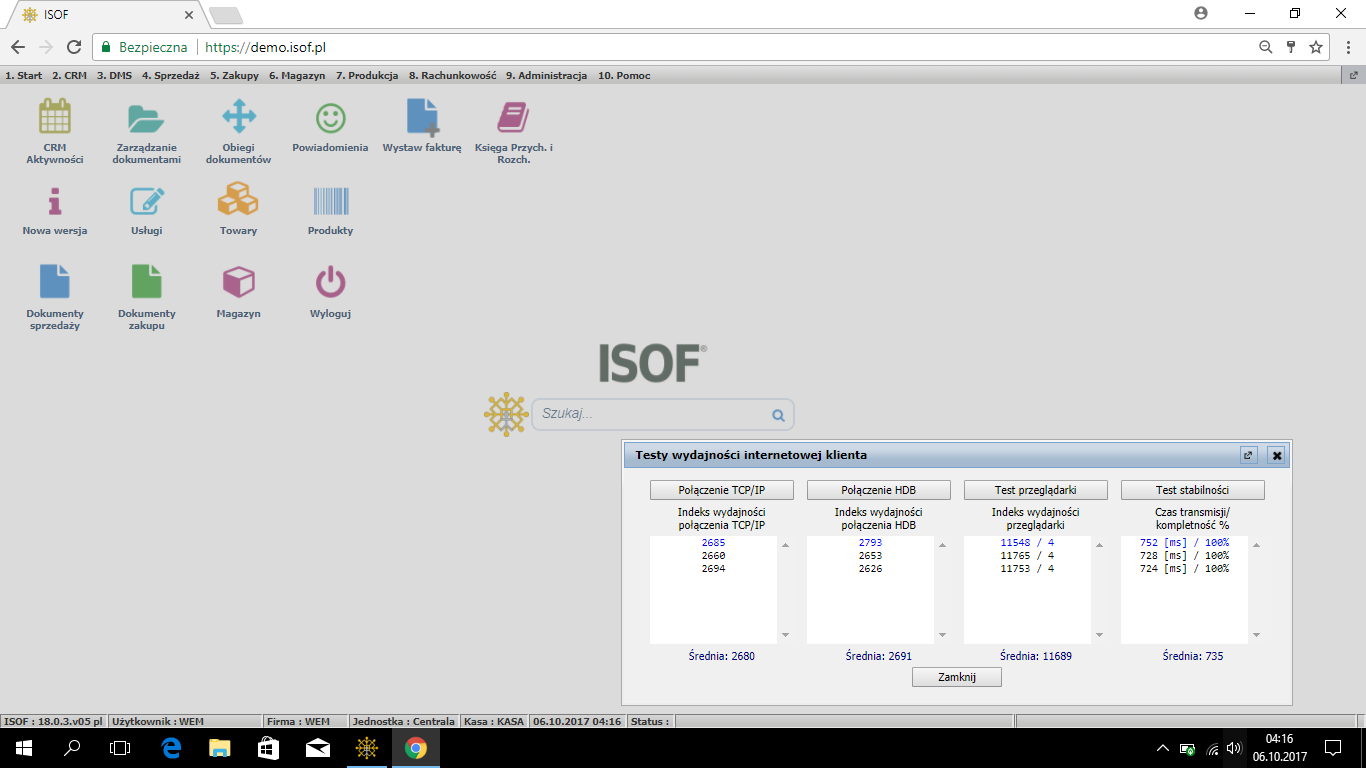The image size is (1366, 768).
Task: Open Dokumenty zakupu green file icon
Action: pyautogui.click(x=147, y=282)
